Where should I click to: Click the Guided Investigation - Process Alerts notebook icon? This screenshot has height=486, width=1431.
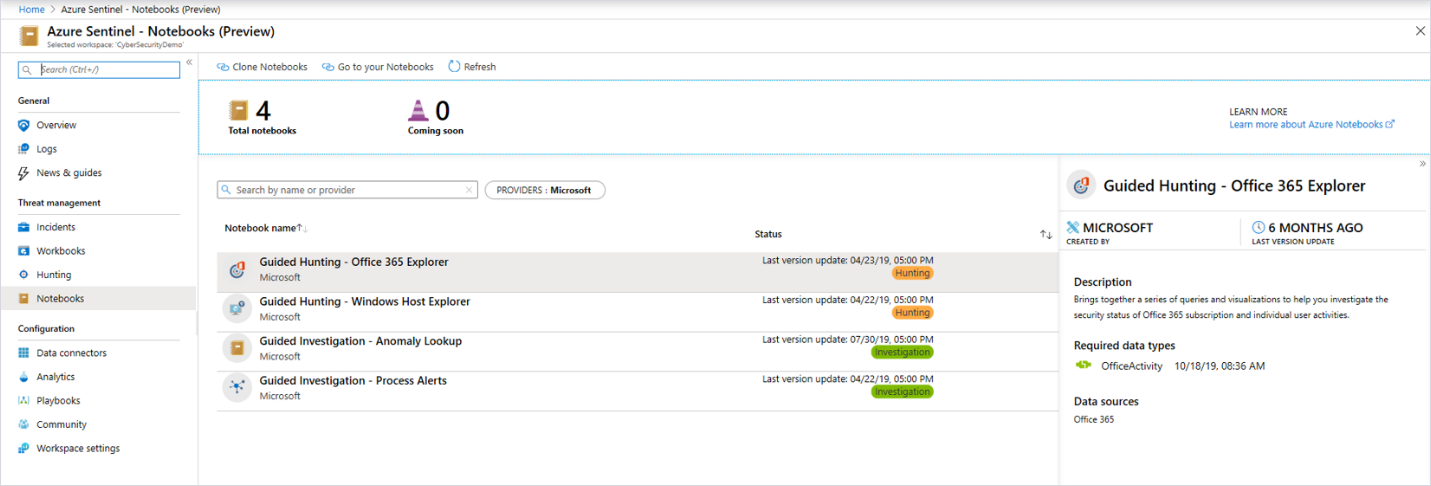click(237, 387)
